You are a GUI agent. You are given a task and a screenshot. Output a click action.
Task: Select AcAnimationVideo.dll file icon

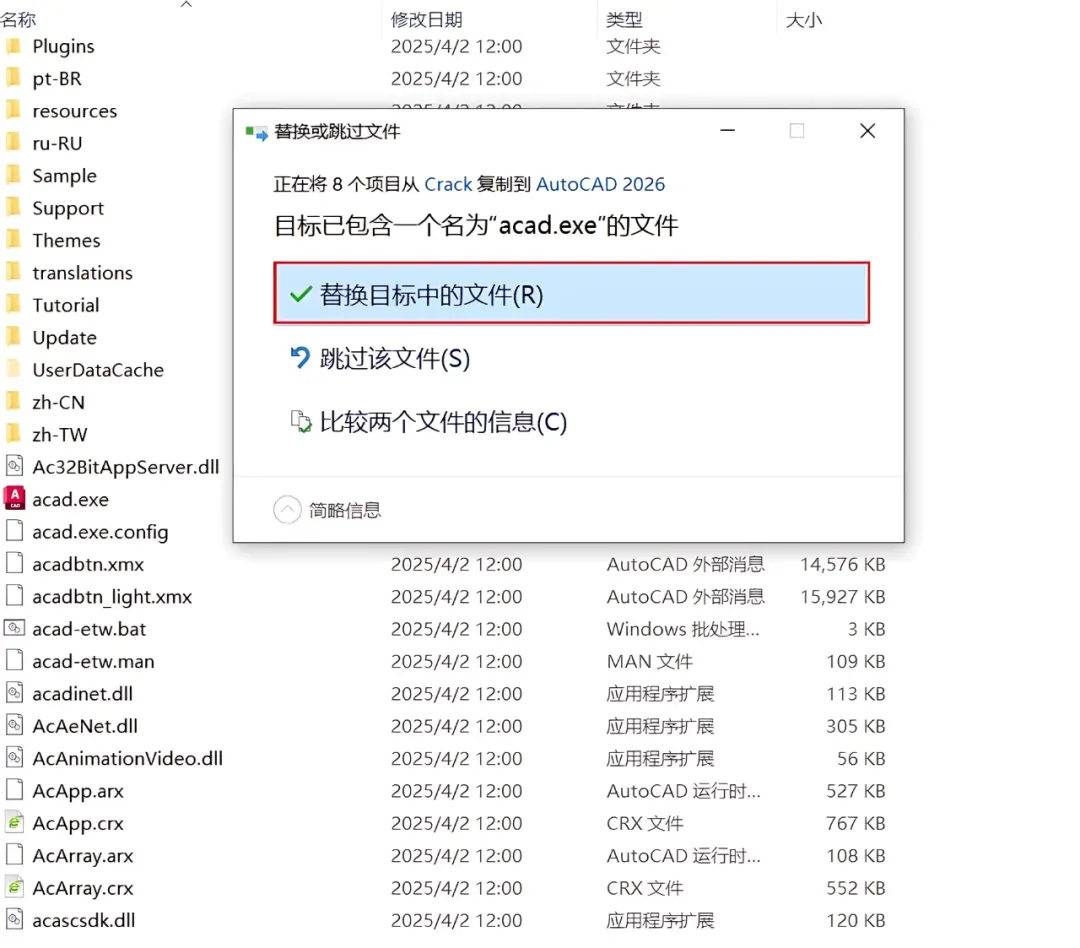coord(14,757)
